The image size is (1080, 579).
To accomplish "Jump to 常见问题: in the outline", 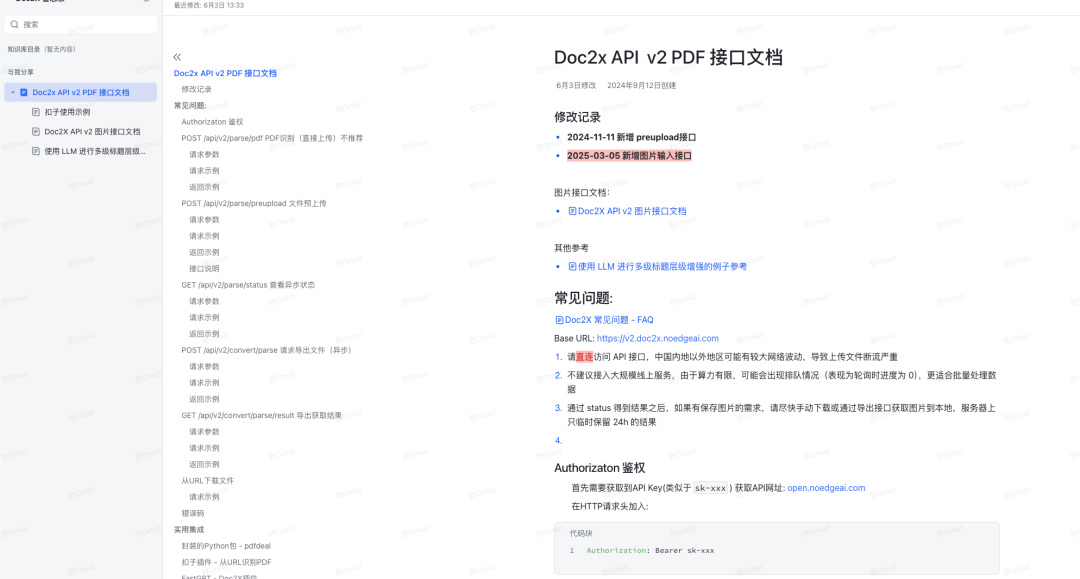I will (190, 105).
